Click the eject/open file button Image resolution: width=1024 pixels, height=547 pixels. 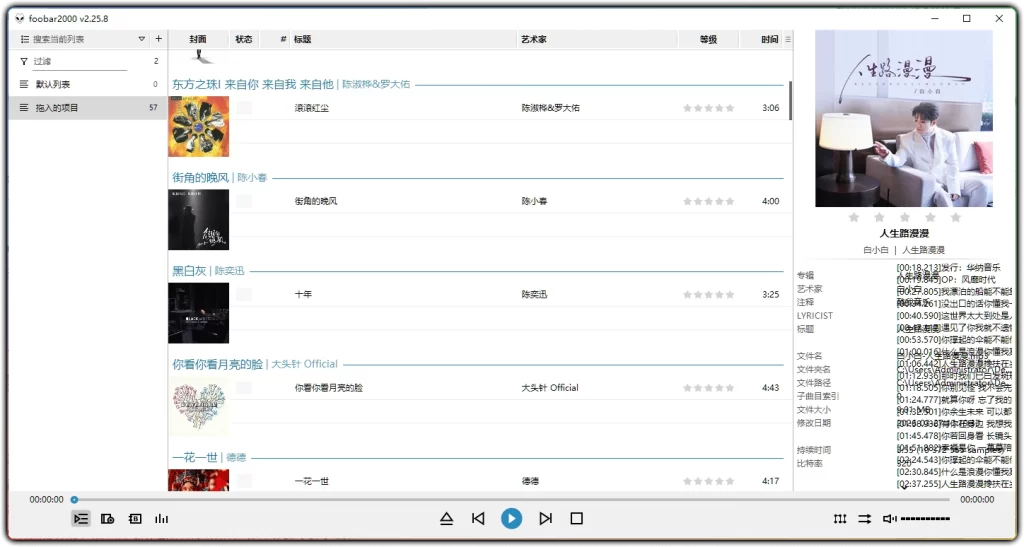(447, 518)
